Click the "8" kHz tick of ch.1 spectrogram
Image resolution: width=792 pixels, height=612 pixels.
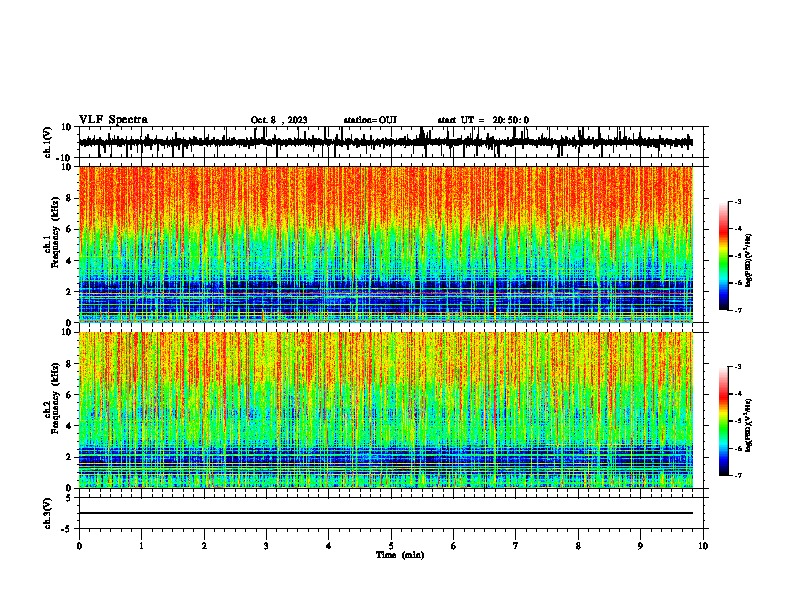69,198
